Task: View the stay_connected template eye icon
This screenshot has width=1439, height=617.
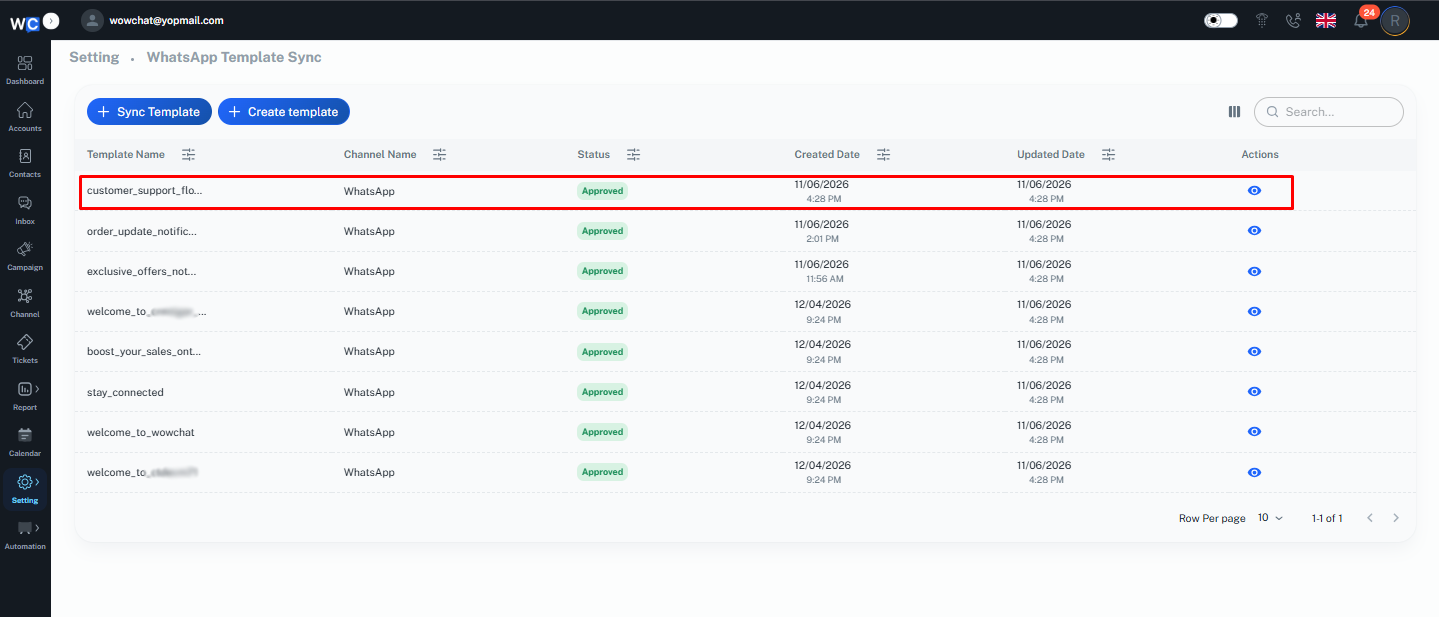Action: [x=1254, y=392]
